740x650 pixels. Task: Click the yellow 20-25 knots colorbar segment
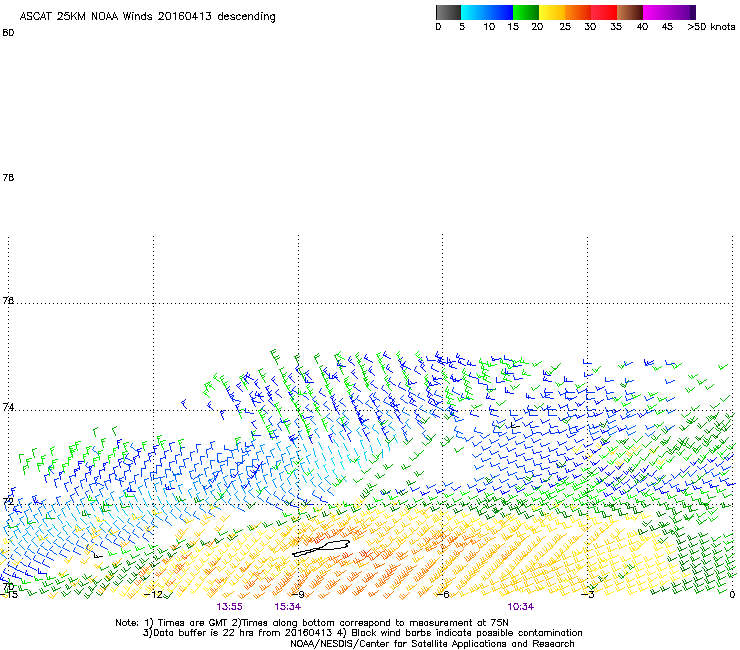click(x=552, y=12)
